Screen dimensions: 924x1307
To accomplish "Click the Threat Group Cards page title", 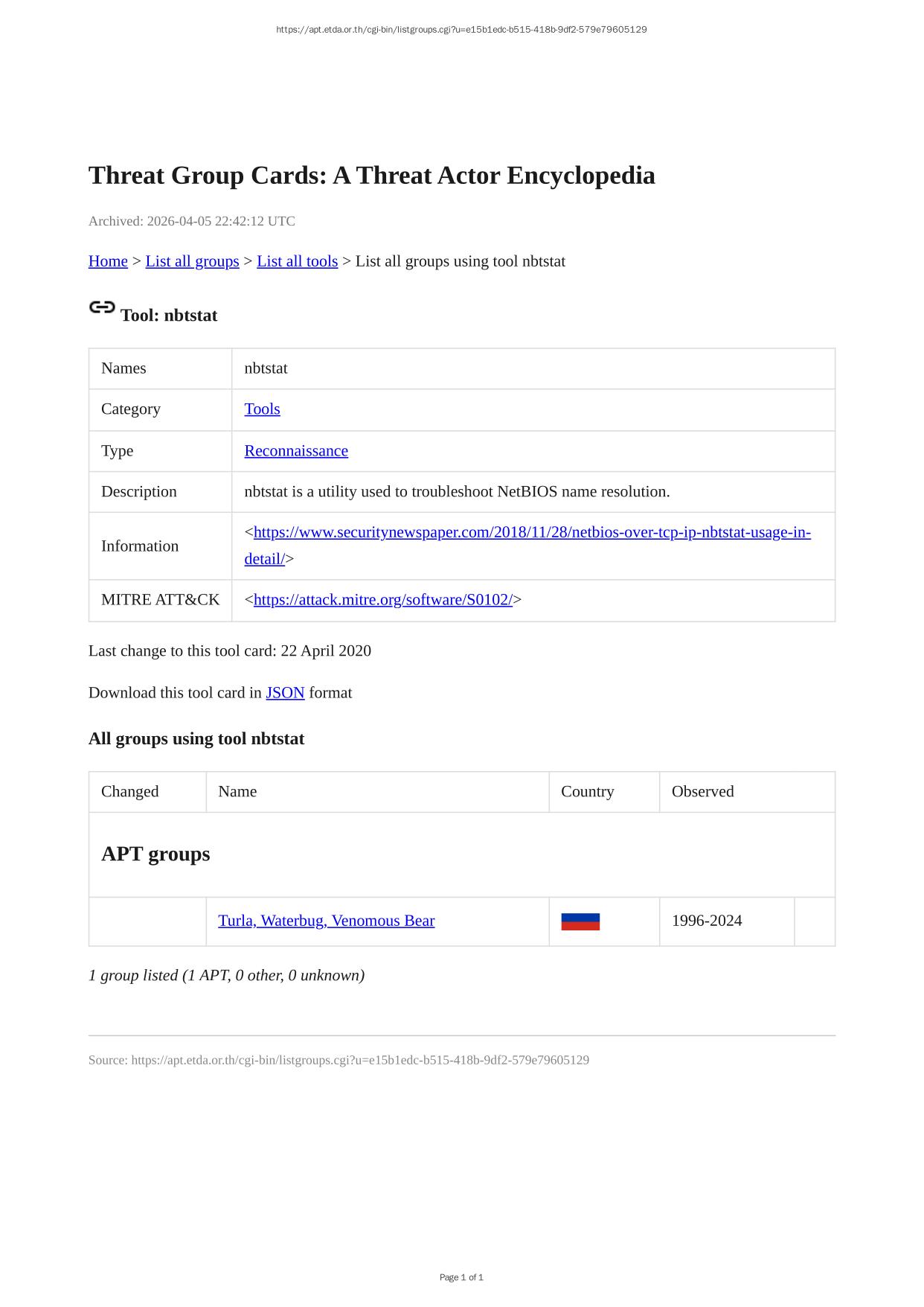I will (371, 176).
